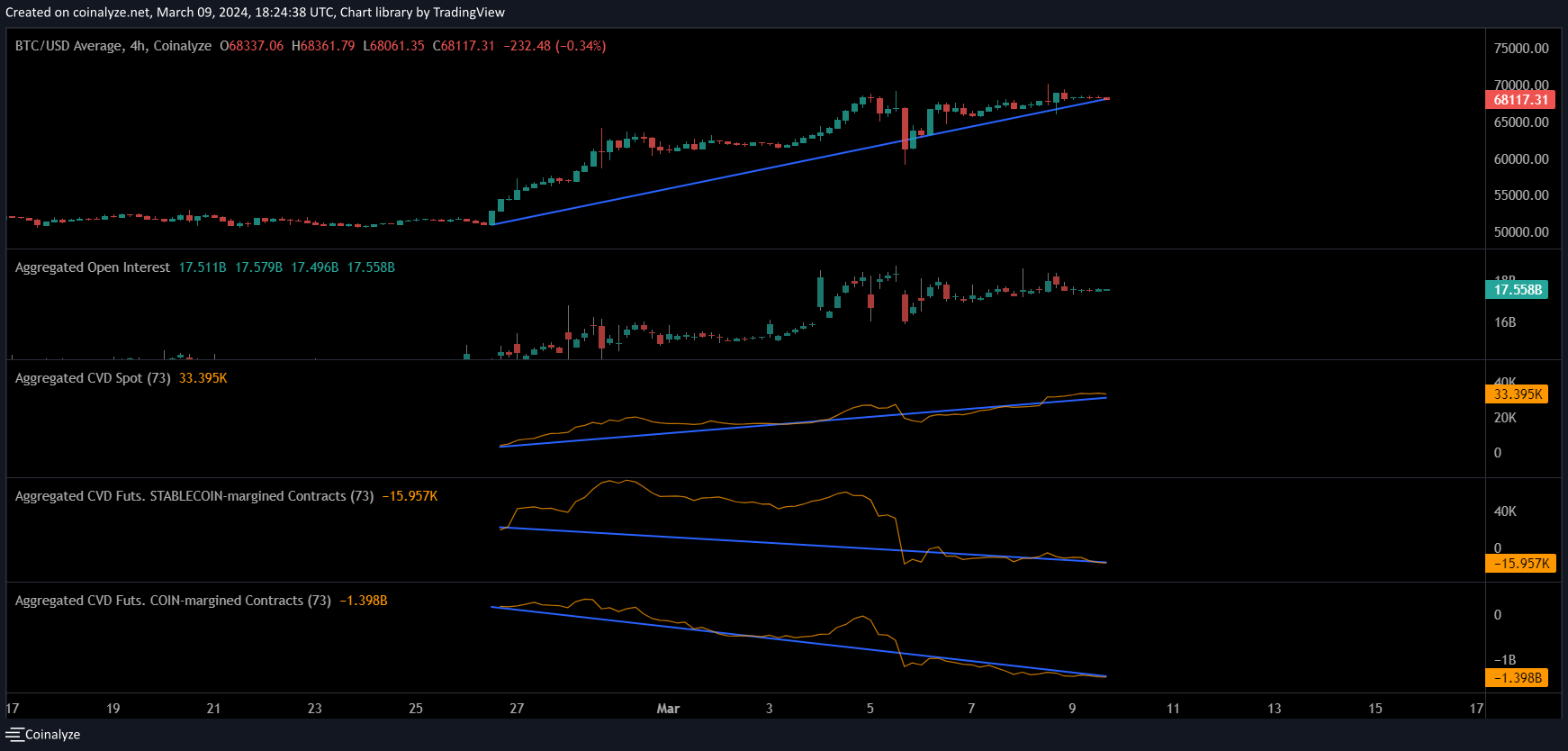Image resolution: width=1568 pixels, height=751 pixels.
Task: Click date 27 on the time axis
Action: click(x=517, y=709)
